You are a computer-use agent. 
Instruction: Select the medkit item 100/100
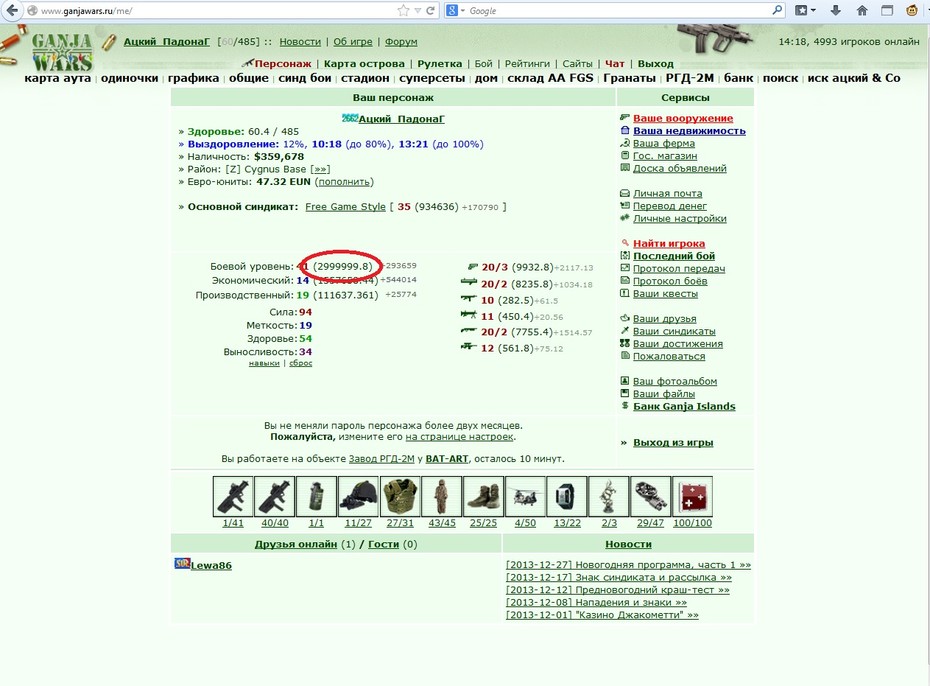[x=692, y=496]
